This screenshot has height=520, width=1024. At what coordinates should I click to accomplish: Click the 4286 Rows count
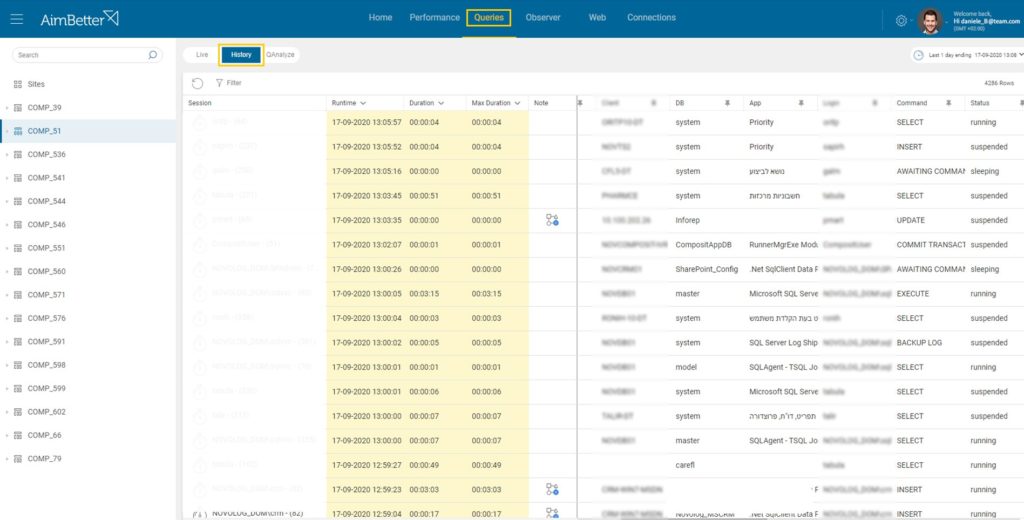999,84
